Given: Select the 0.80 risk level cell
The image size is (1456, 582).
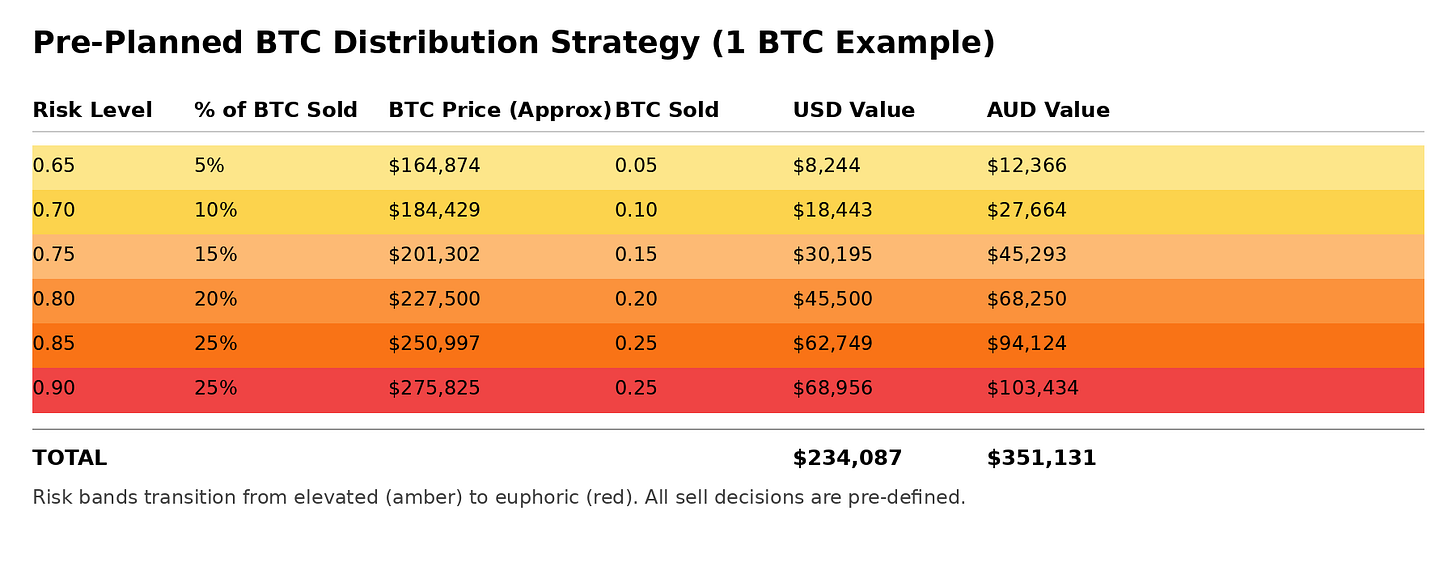Looking at the screenshot, I should pyautogui.click(x=54, y=299).
